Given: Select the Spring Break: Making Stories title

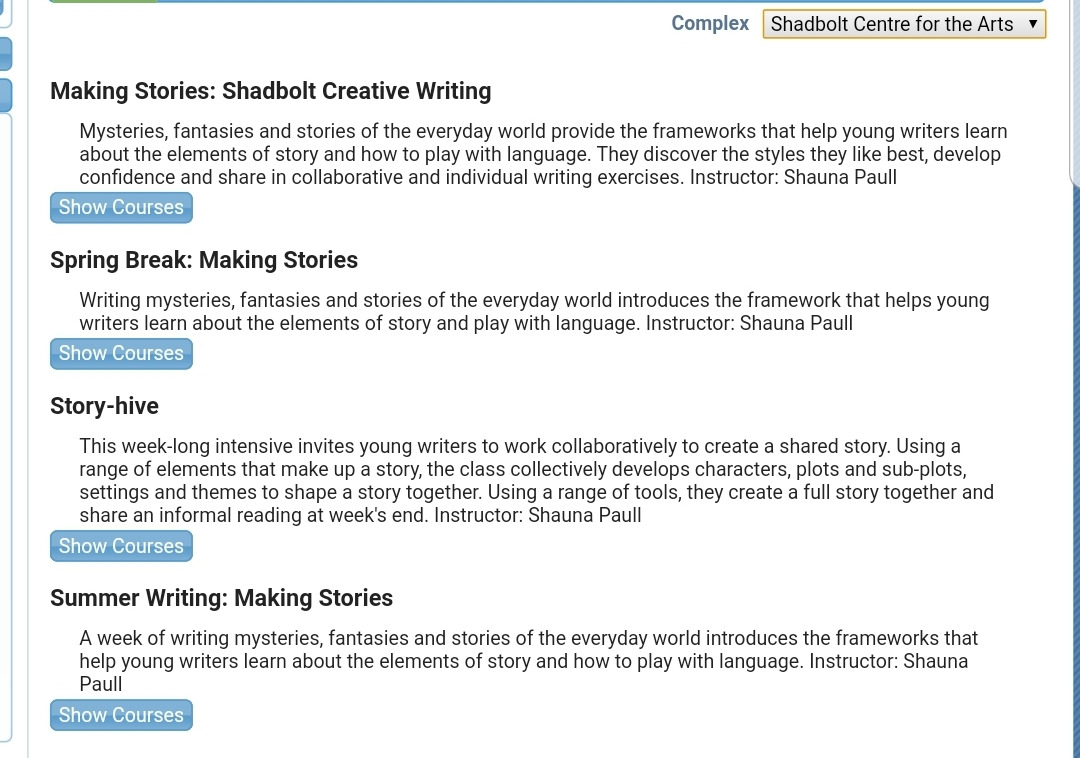Looking at the screenshot, I should (x=204, y=260).
